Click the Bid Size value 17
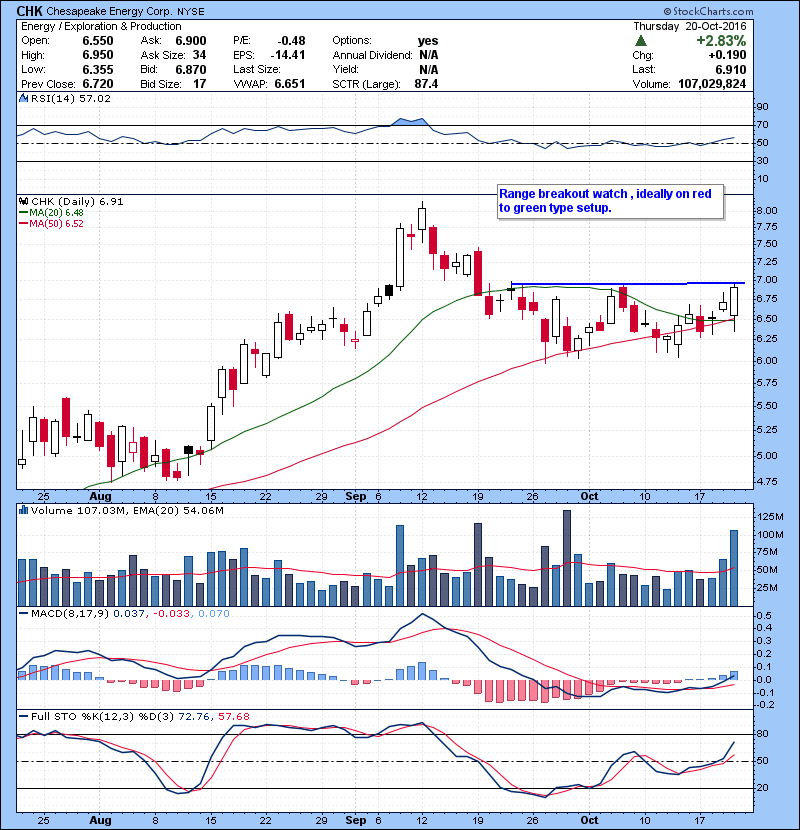Image resolution: width=800 pixels, height=830 pixels. click(200, 84)
